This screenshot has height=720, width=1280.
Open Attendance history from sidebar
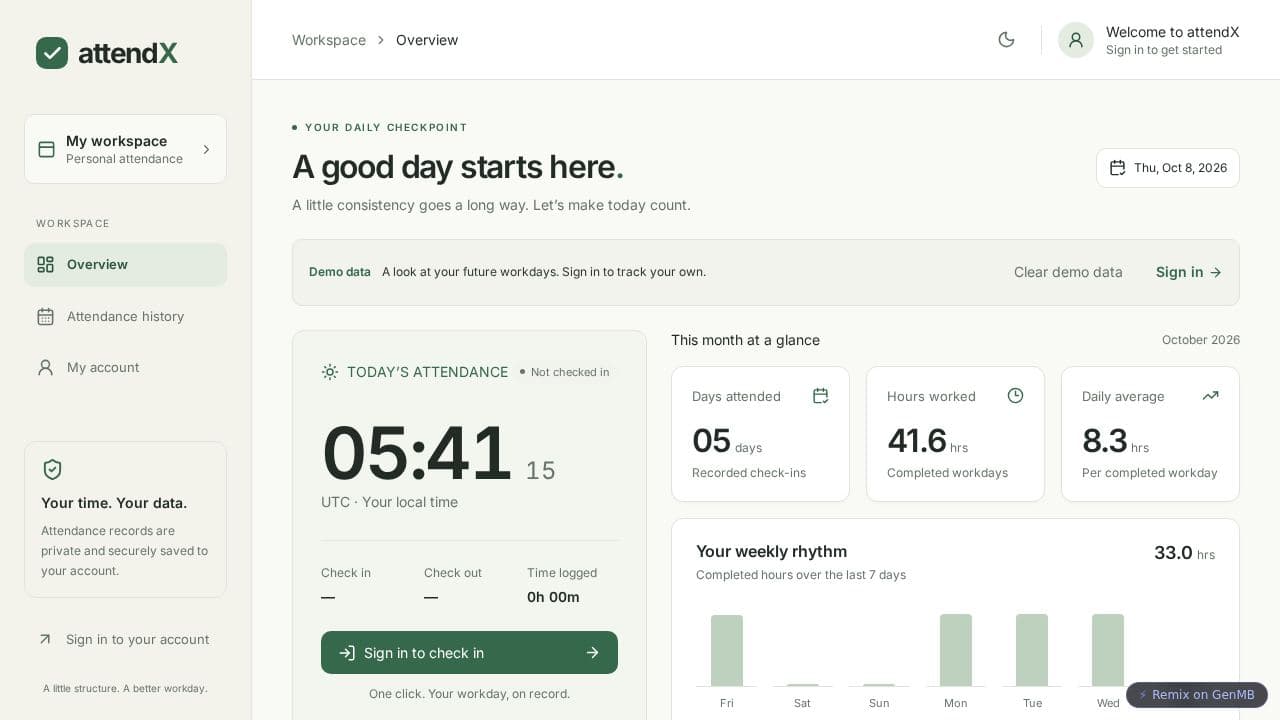coord(125,316)
